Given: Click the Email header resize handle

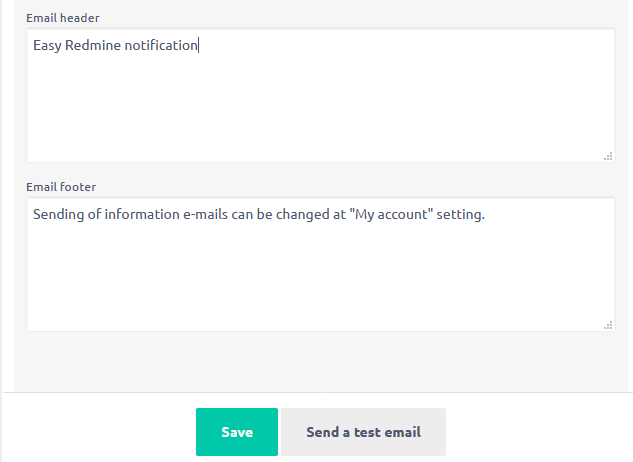Looking at the screenshot, I should [608, 156].
